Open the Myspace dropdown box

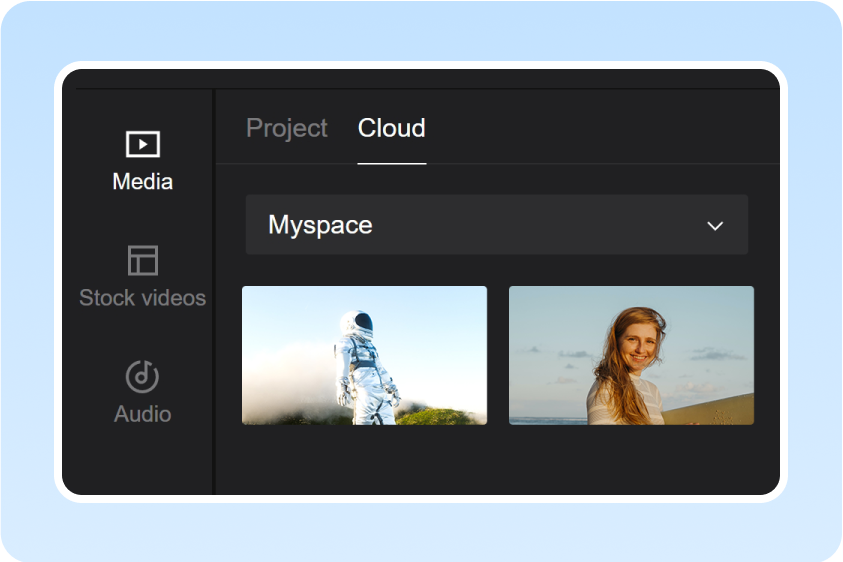click(x=496, y=225)
